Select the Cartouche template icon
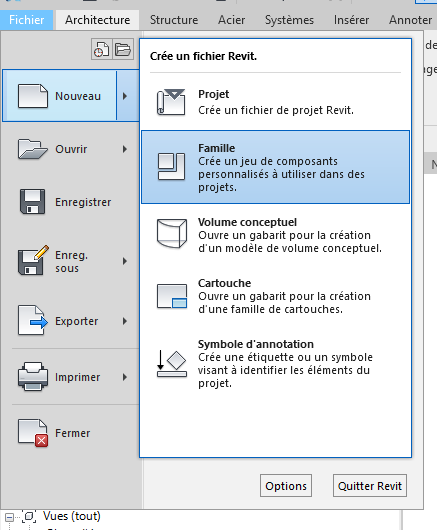437x530 pixels. click(172, 296)
